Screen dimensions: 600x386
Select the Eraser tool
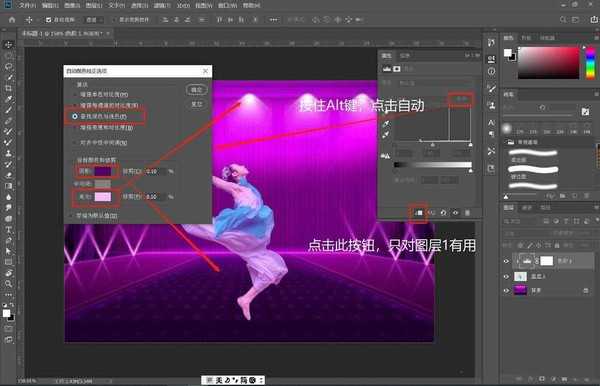click(8, 175)
